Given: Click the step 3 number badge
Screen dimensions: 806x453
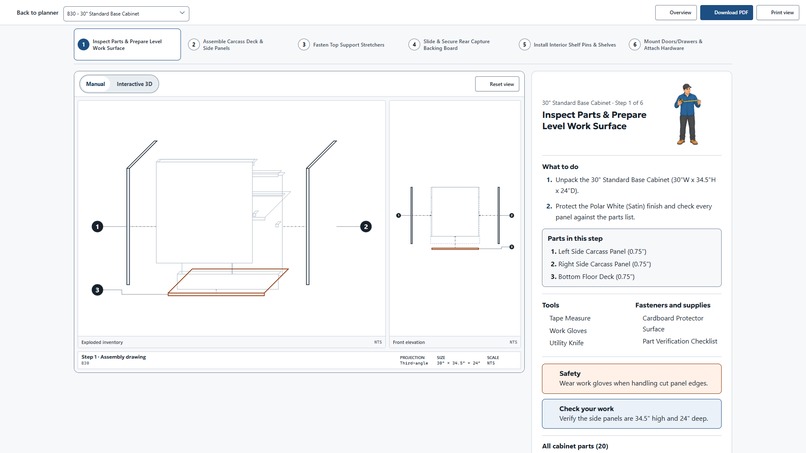Looking at the screenshot, I should [303, 45].
